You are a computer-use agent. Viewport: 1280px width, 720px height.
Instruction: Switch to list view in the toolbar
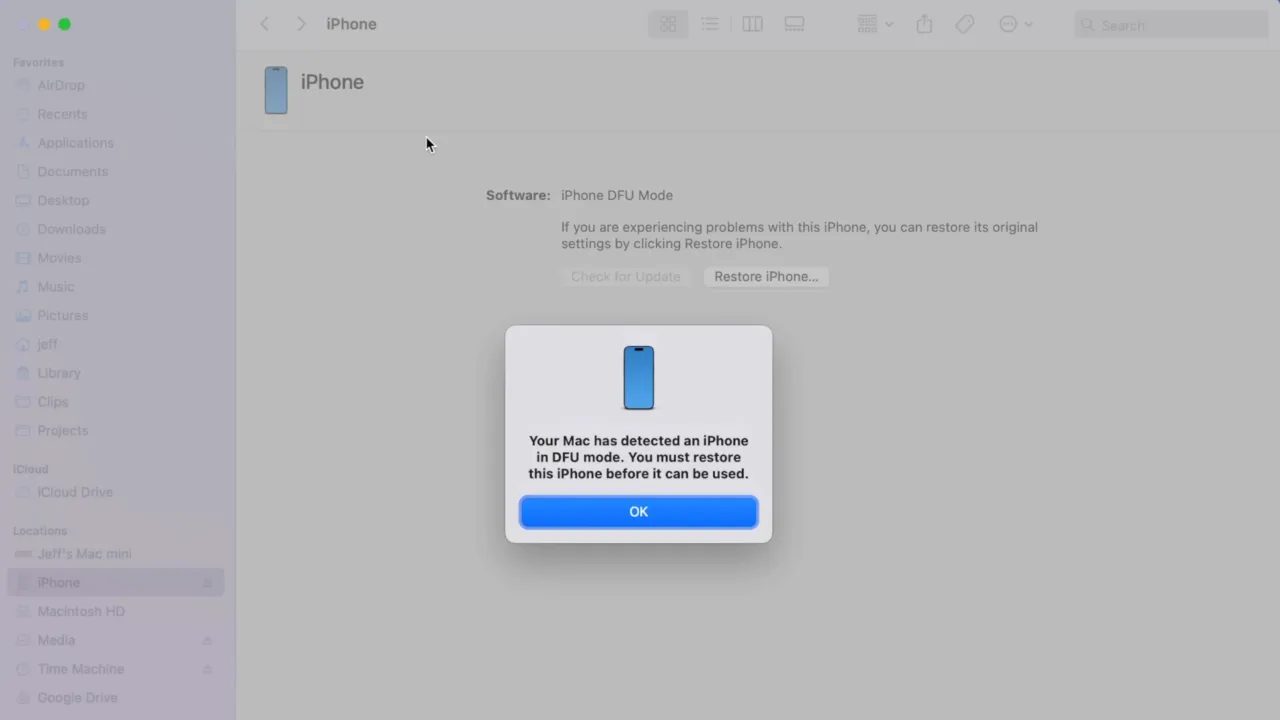point(710,24)
